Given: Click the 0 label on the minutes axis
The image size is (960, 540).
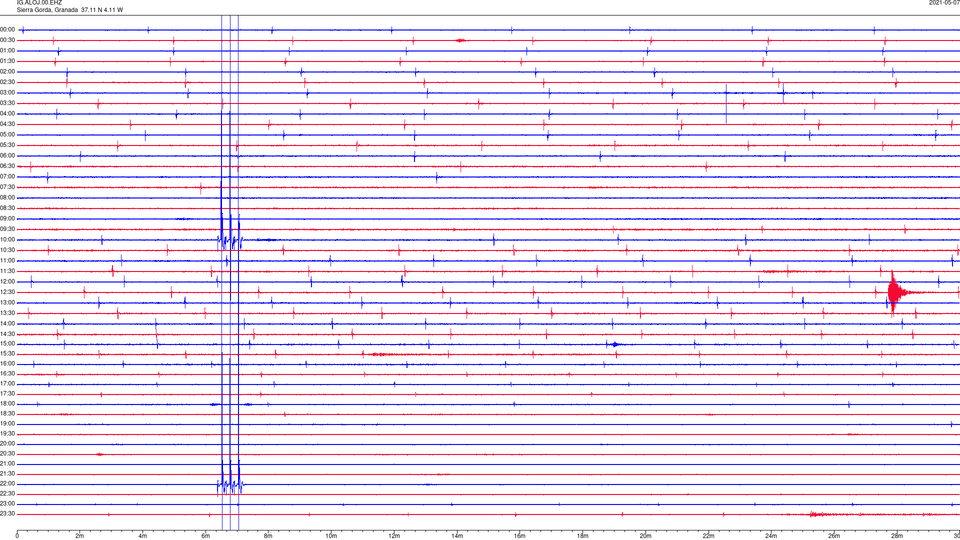Looking at the screenshot, I should tap(17, 536).
